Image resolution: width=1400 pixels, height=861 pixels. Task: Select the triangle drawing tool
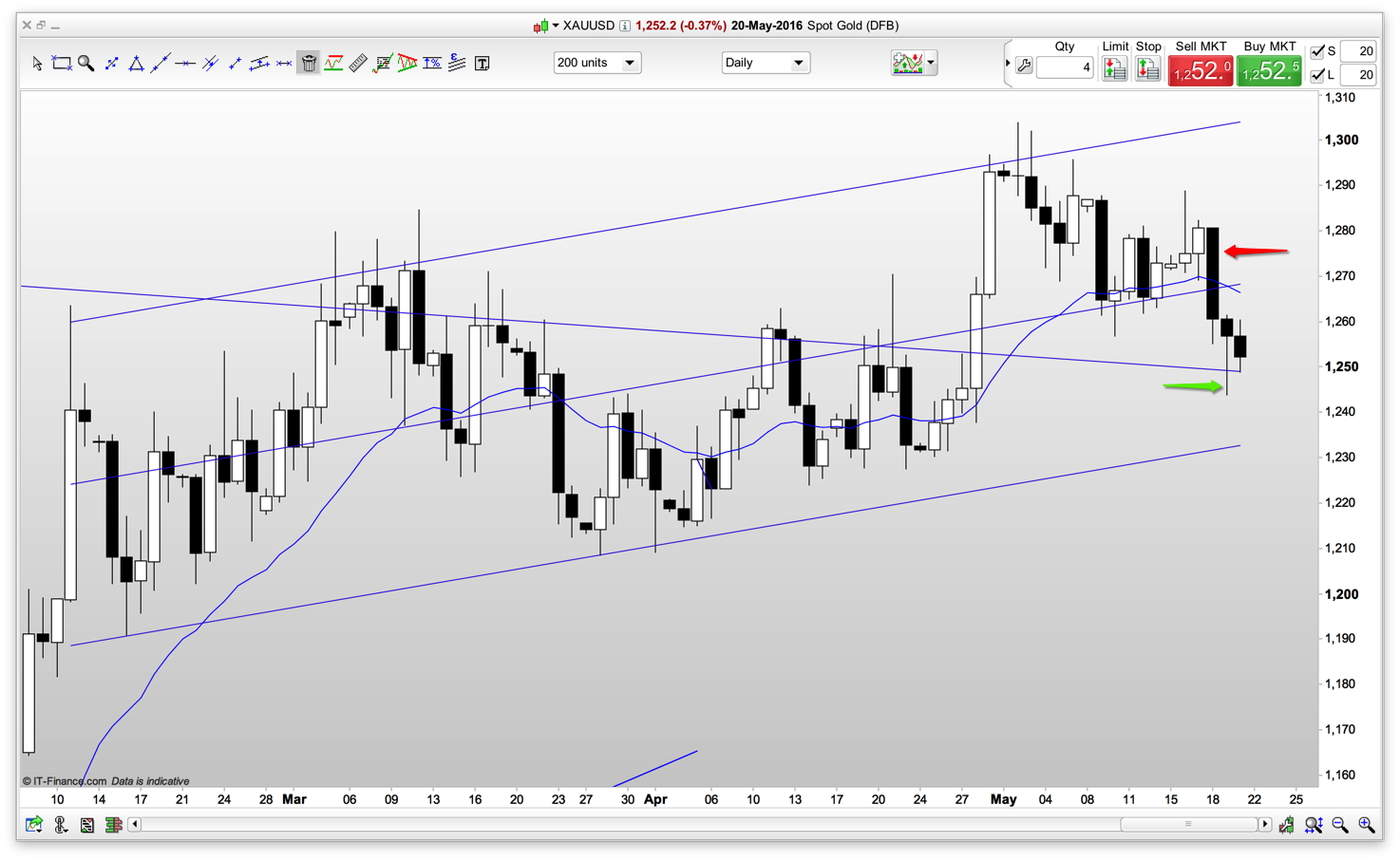[x=136, y=64]
